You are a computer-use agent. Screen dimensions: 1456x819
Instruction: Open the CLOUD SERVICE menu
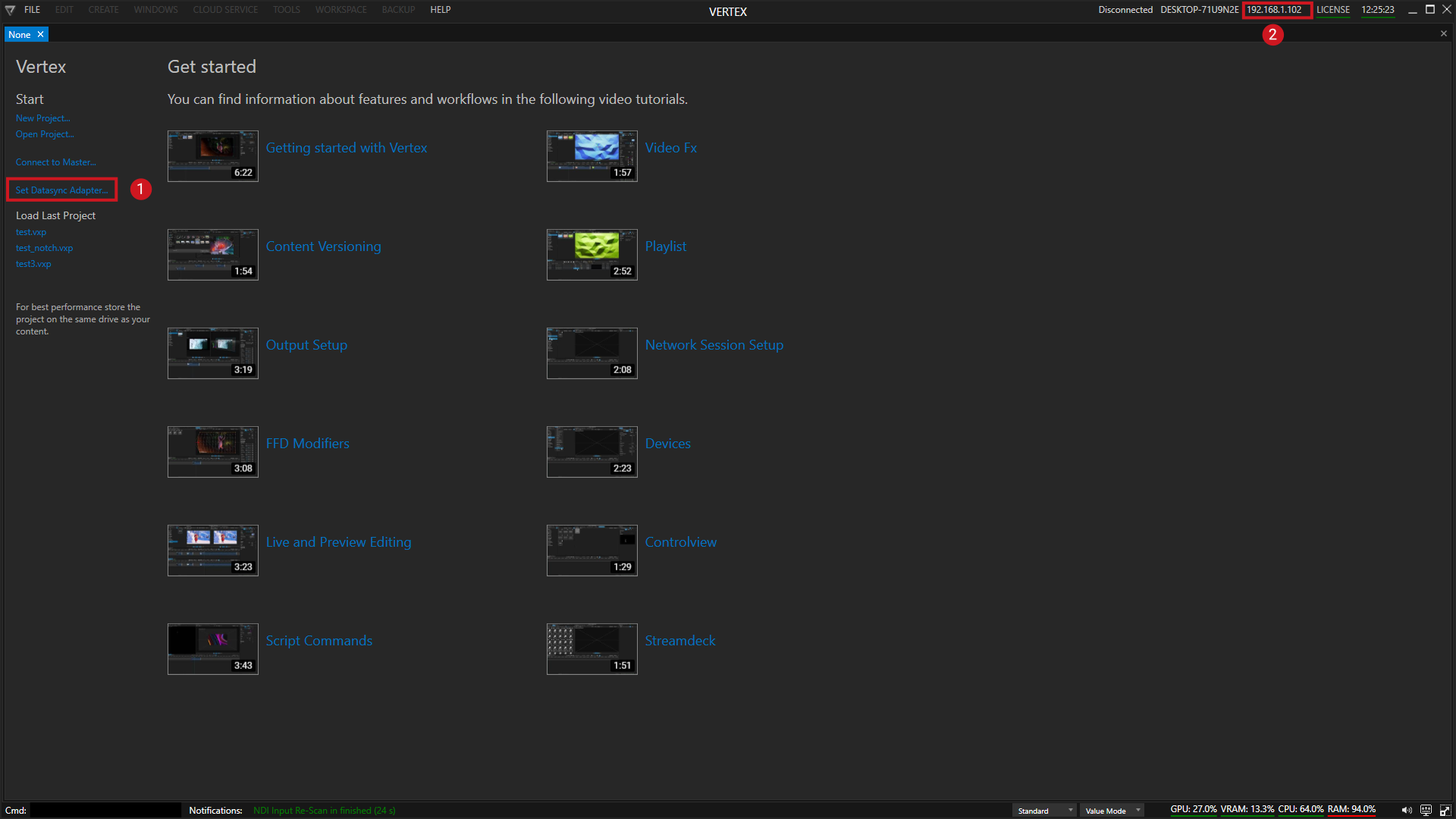pos(225,10)
